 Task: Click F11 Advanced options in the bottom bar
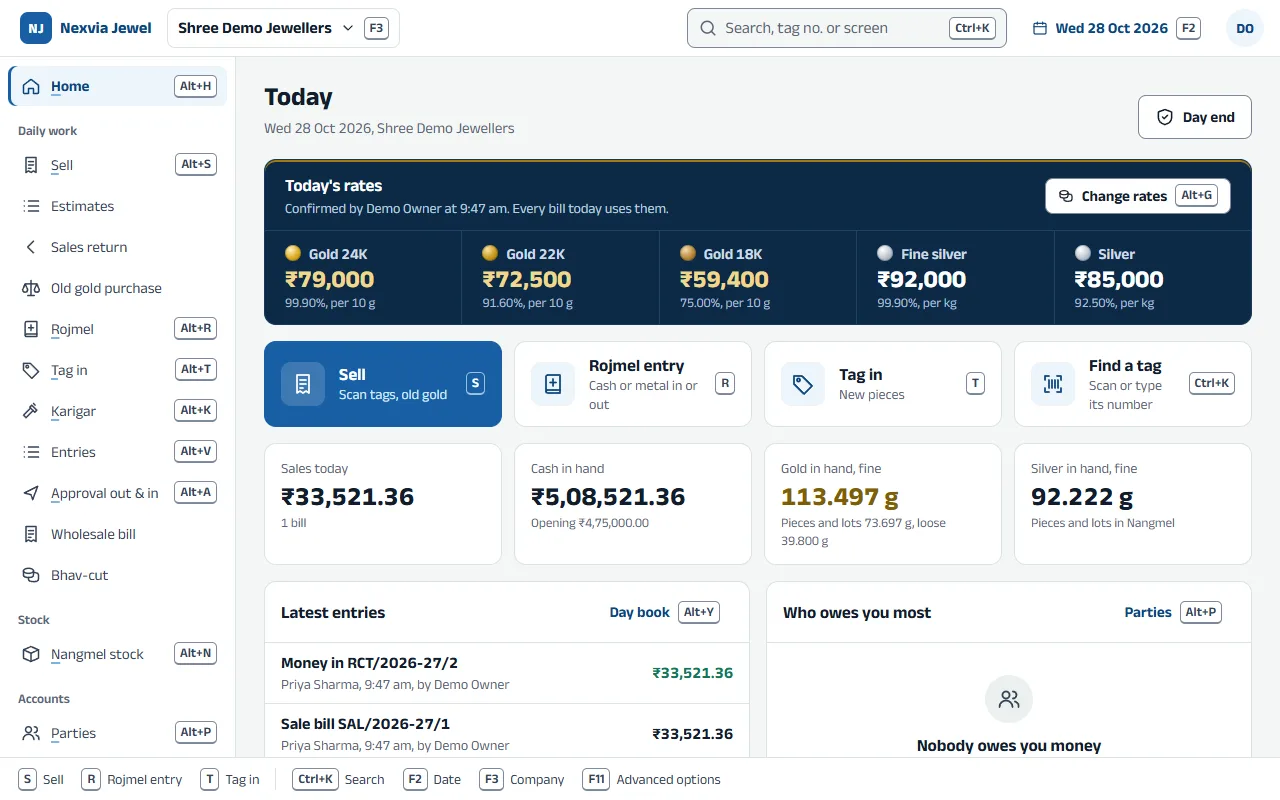click(x=652, y=779)
